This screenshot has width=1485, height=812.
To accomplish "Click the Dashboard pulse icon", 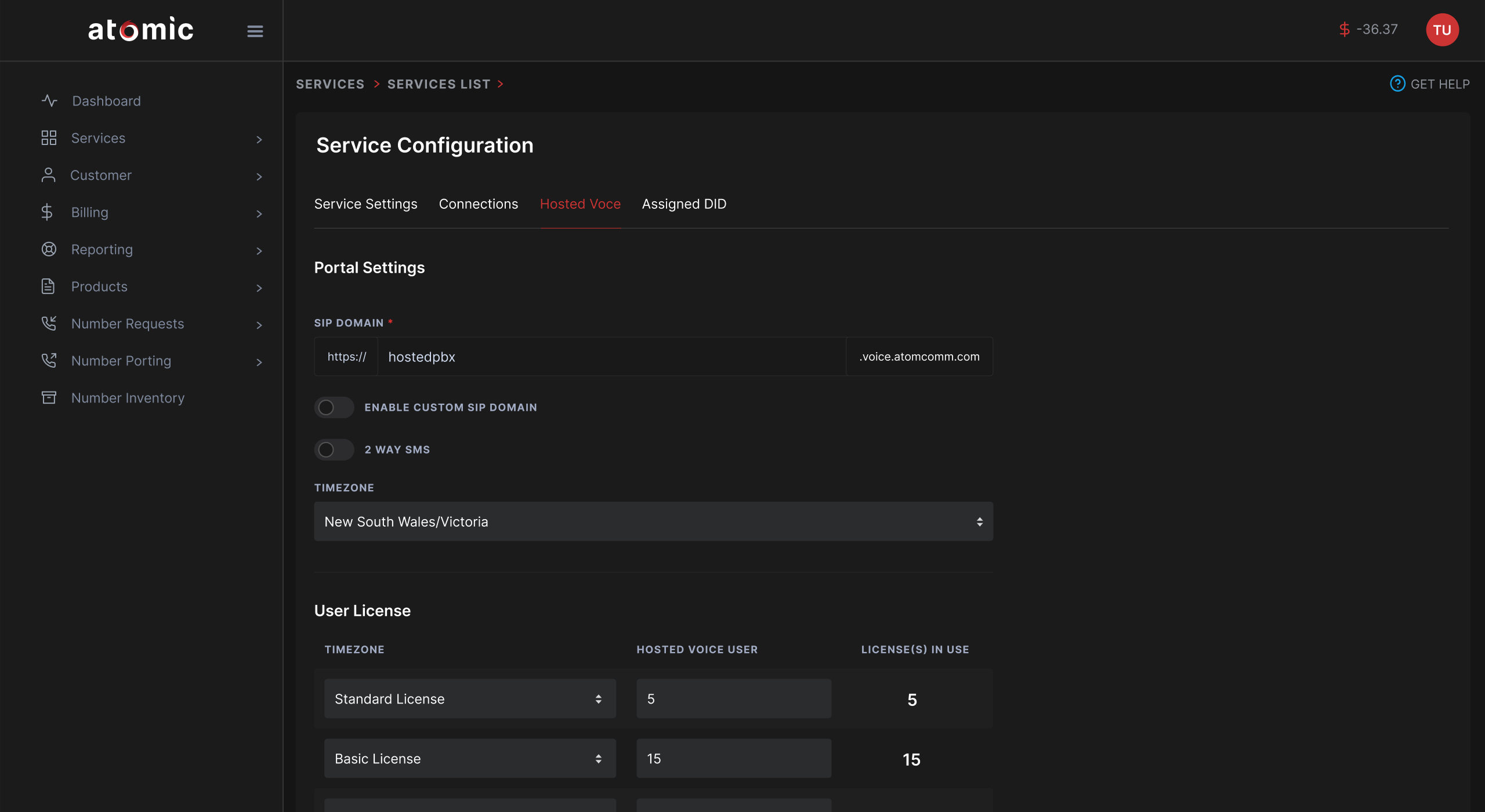I will click(49, 101).
